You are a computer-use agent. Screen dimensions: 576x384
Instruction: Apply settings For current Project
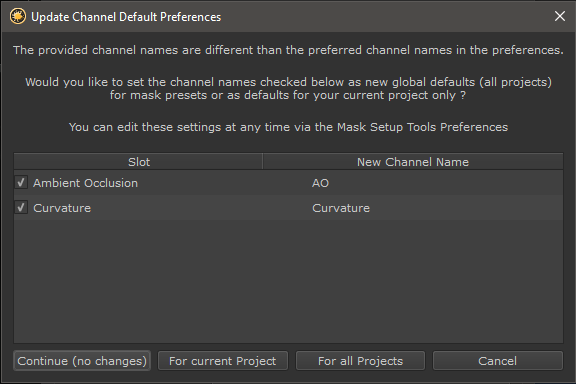223,361
